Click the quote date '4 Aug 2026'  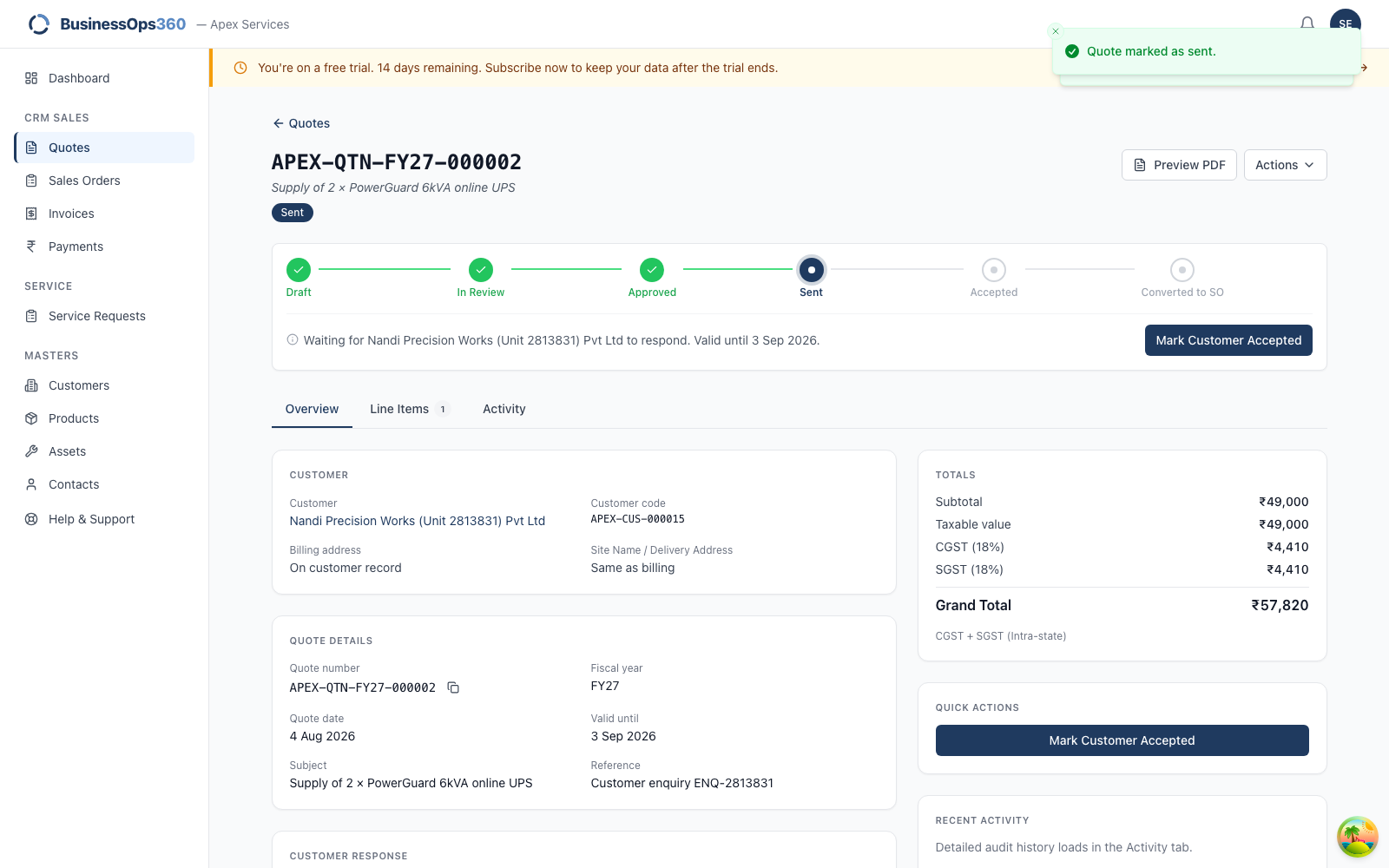pos(322,736)
